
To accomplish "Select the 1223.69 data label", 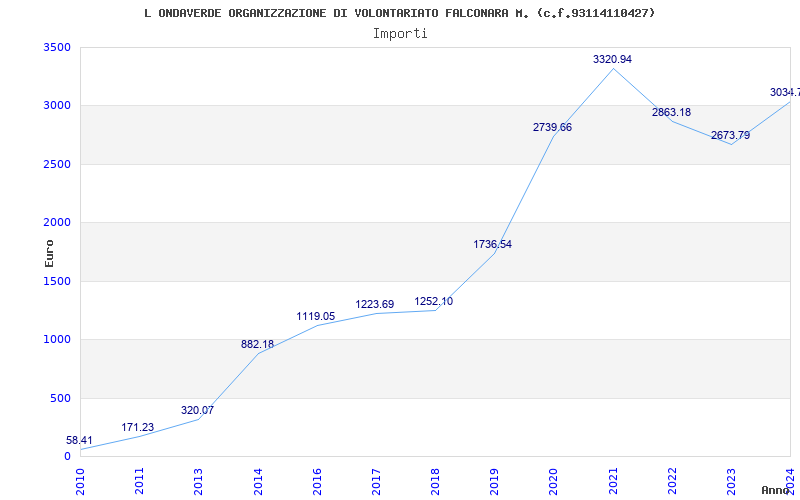I will [375, 305].
